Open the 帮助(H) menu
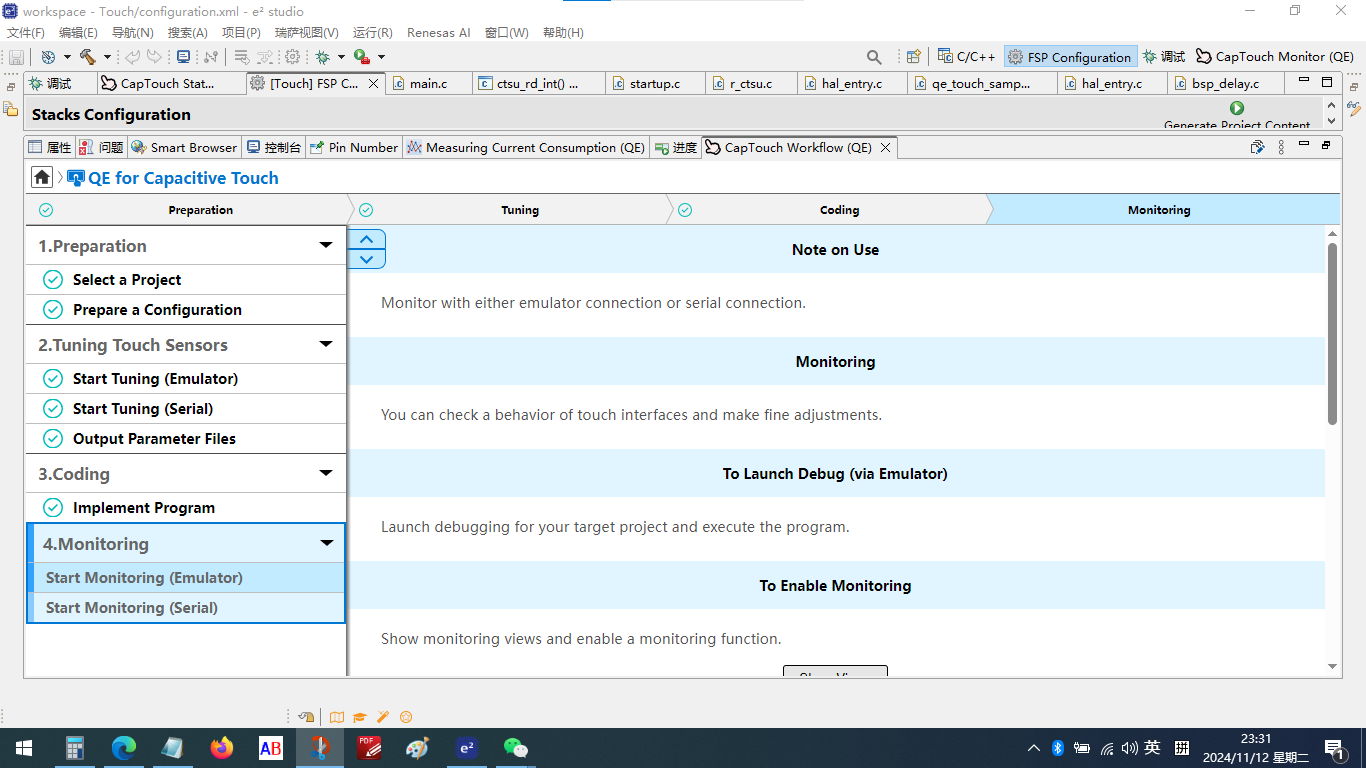 click(563, 32)
